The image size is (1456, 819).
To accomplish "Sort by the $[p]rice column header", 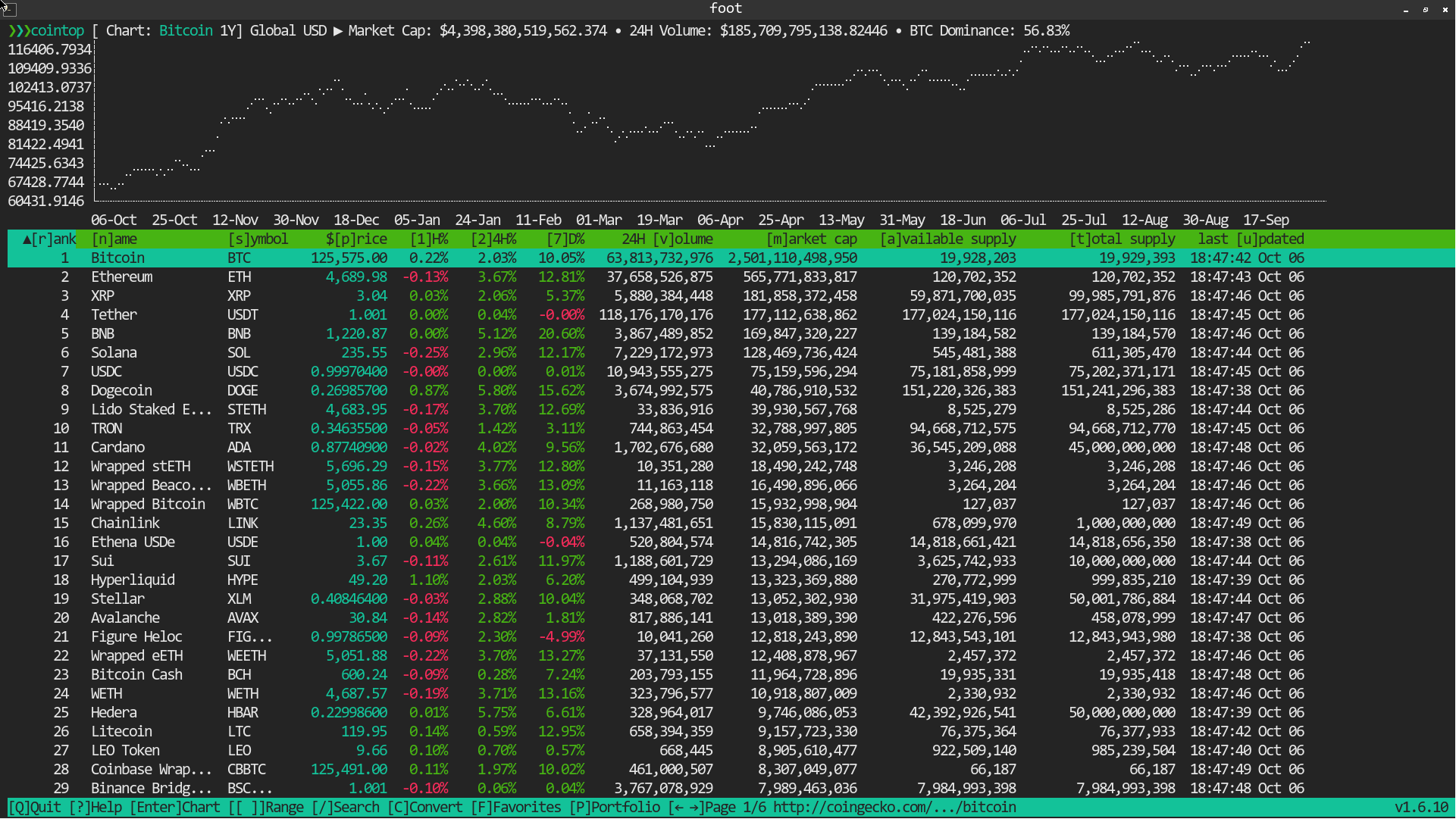I will point(356,239).
